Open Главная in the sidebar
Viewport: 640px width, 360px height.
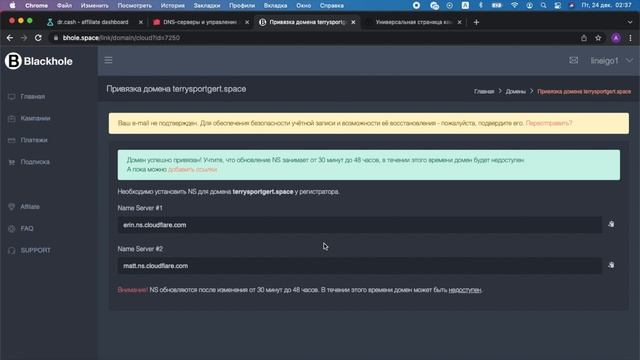click(33, 97)
